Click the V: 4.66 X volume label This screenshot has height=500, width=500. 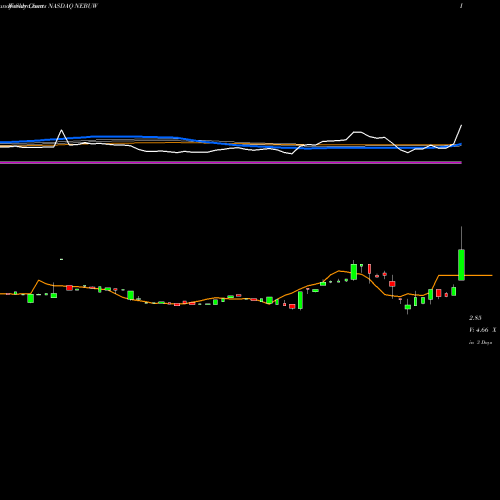point(482,330)
